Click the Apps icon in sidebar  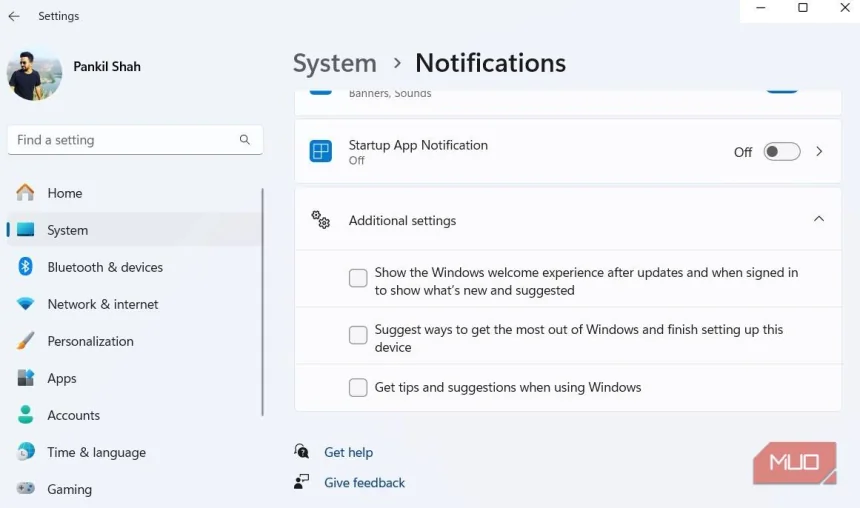[26, 378]
